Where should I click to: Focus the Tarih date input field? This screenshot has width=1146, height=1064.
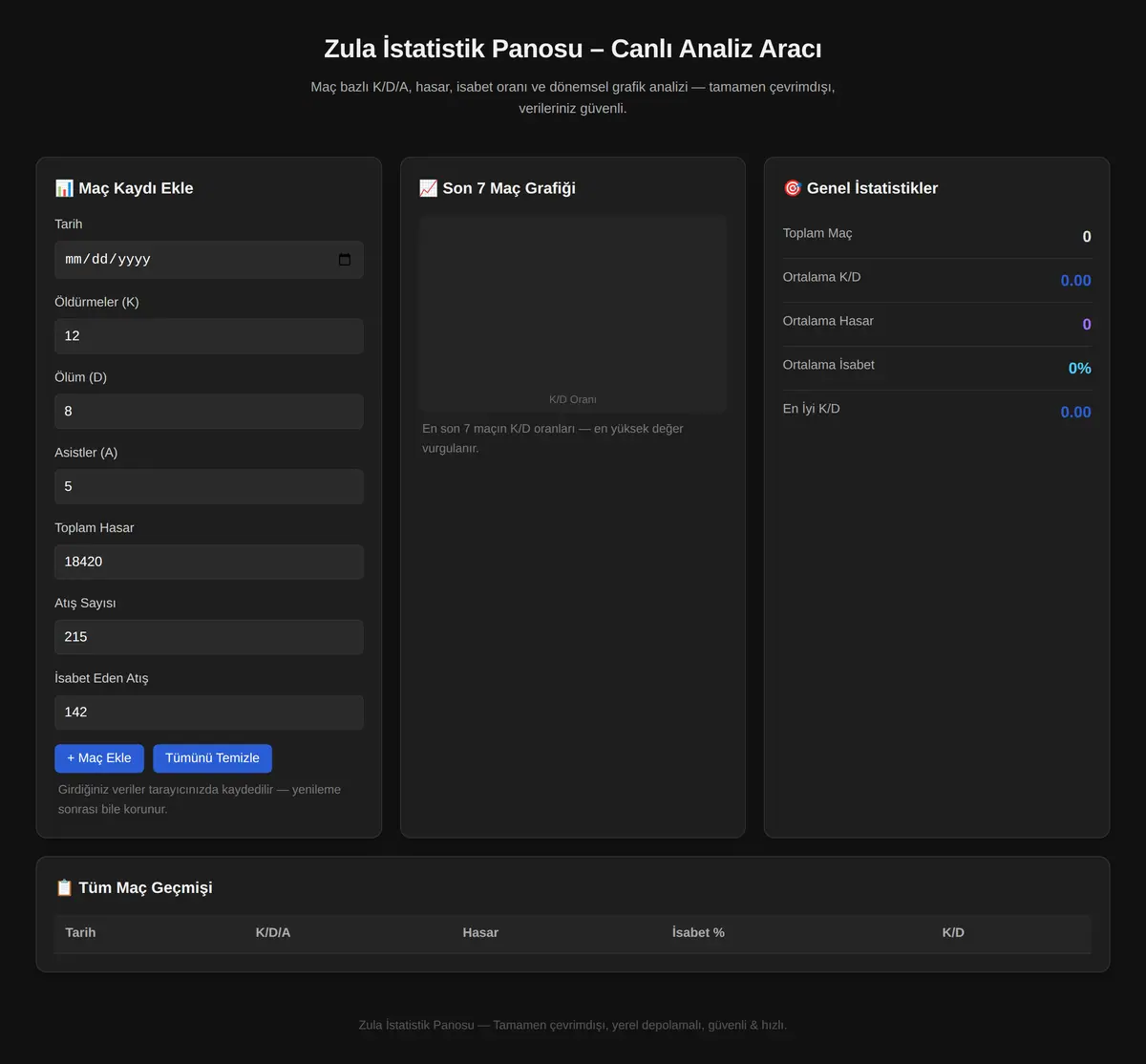[x=209, y=260]
